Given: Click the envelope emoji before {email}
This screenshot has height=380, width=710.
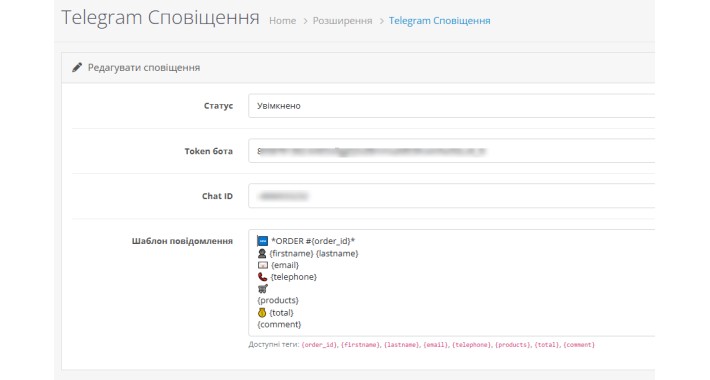Looking at the screenshot, I should point(263,265).
